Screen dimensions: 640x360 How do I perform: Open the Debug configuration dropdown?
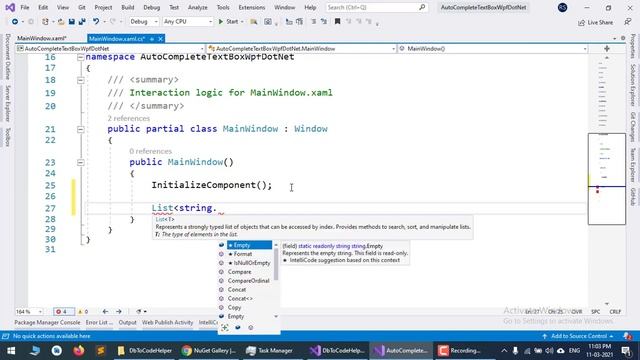(x=144, y=22)
